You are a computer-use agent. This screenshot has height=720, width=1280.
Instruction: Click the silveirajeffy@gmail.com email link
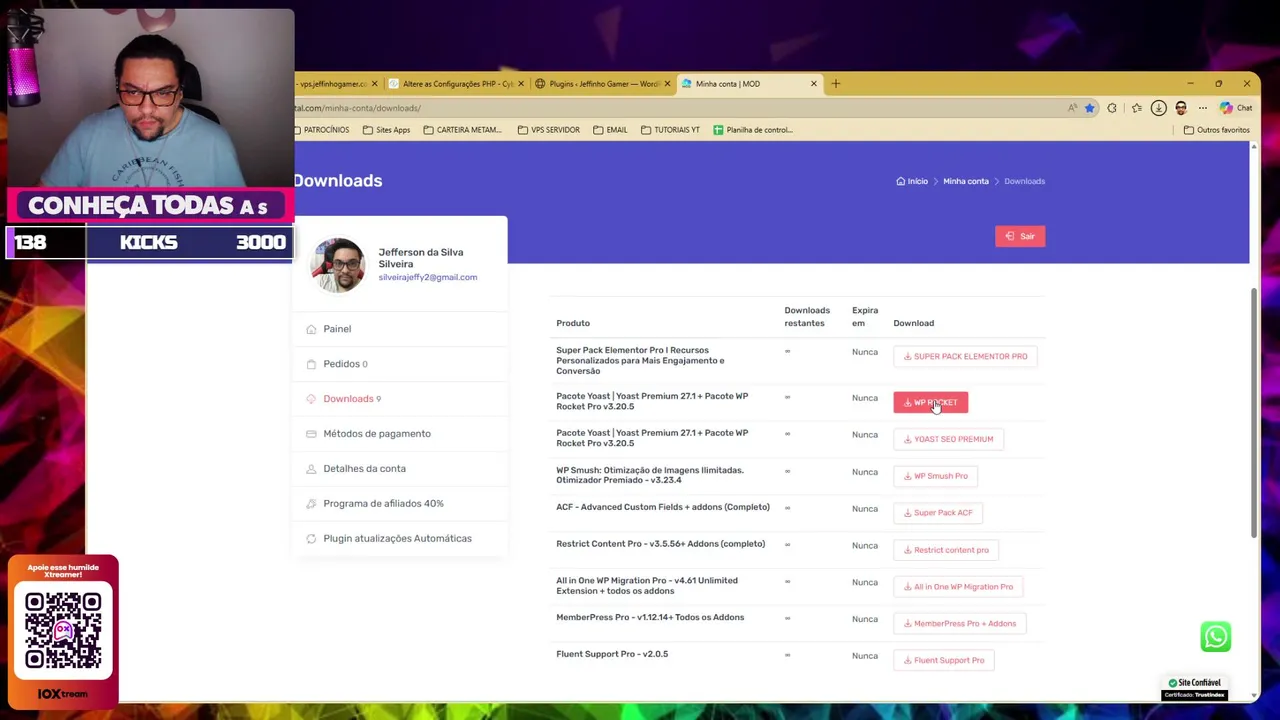427,277
